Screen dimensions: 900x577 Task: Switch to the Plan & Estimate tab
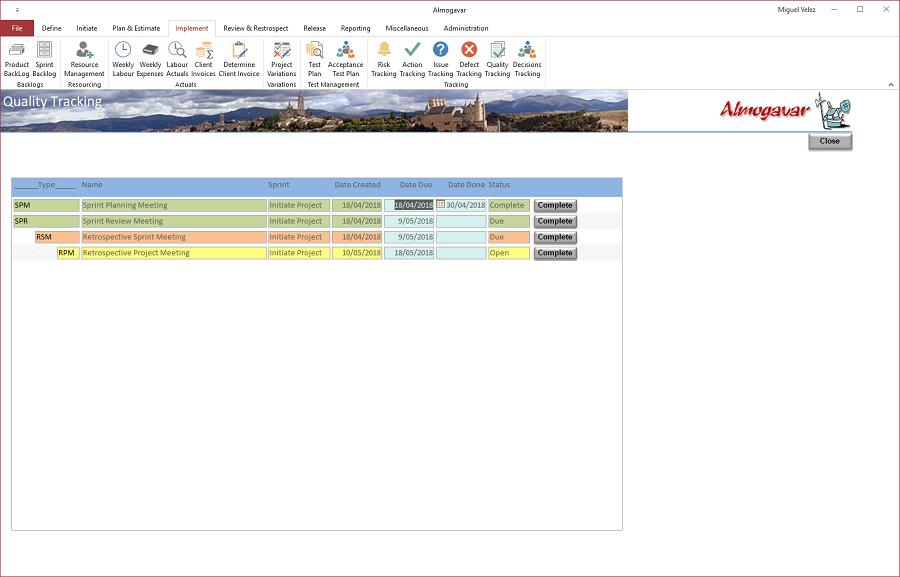click(x=136, y=28)
